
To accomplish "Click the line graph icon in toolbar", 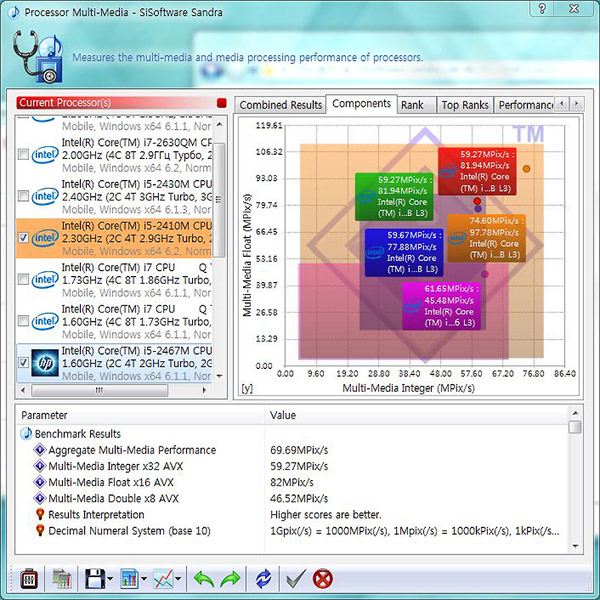I will [163, 579].
